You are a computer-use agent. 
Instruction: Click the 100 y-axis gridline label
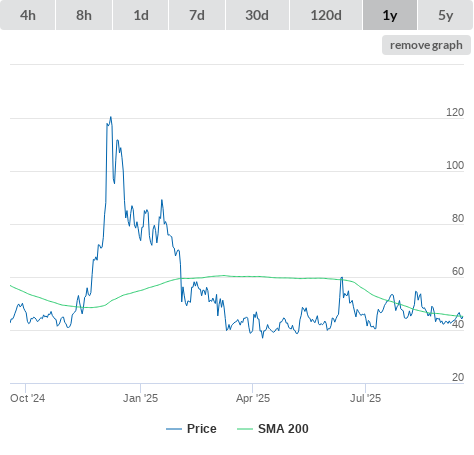[455, 165]
